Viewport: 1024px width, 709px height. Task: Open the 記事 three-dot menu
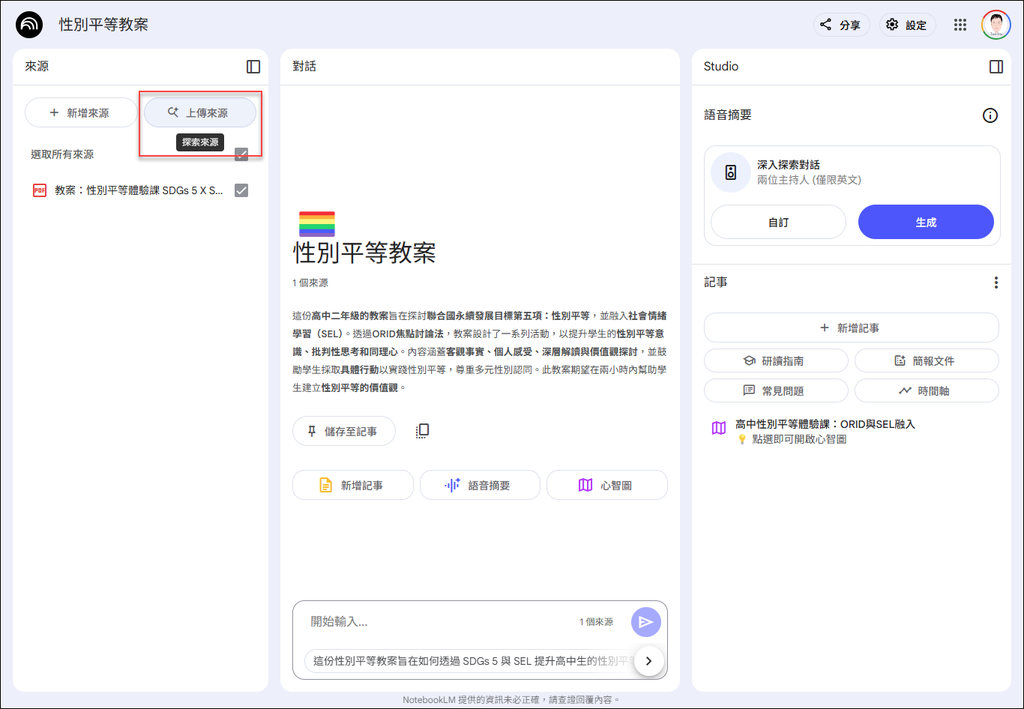pyautogui.click(x=996, y=283)
